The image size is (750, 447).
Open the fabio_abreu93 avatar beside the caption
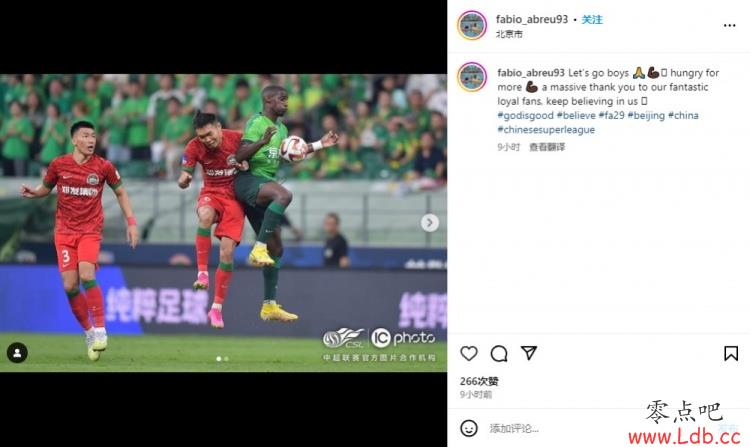point(472,77)
